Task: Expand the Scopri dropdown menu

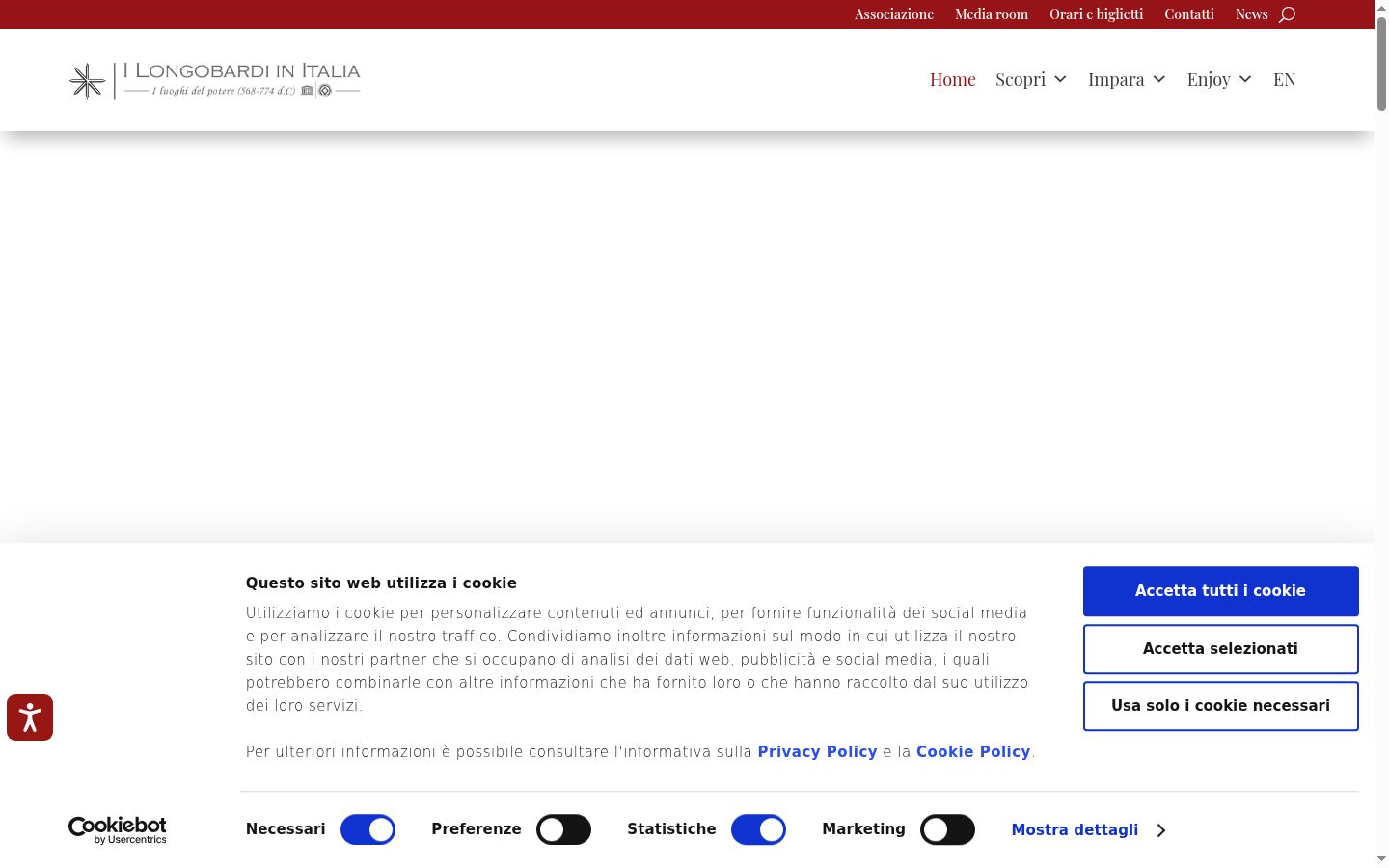Action: coord(1031,79)
